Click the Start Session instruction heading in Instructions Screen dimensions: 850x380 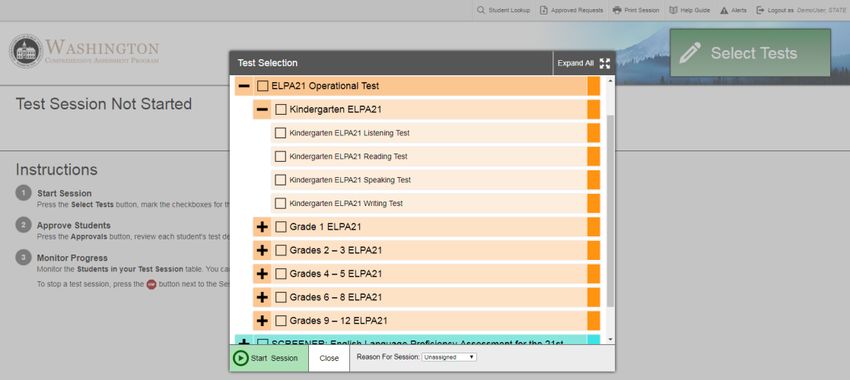tap(64, 194)
